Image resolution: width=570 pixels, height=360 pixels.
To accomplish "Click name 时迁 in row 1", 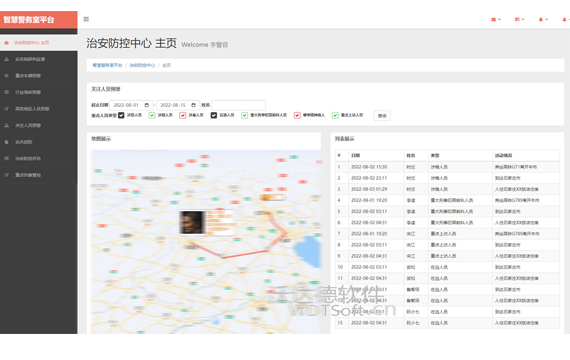I will pos(411,167).
